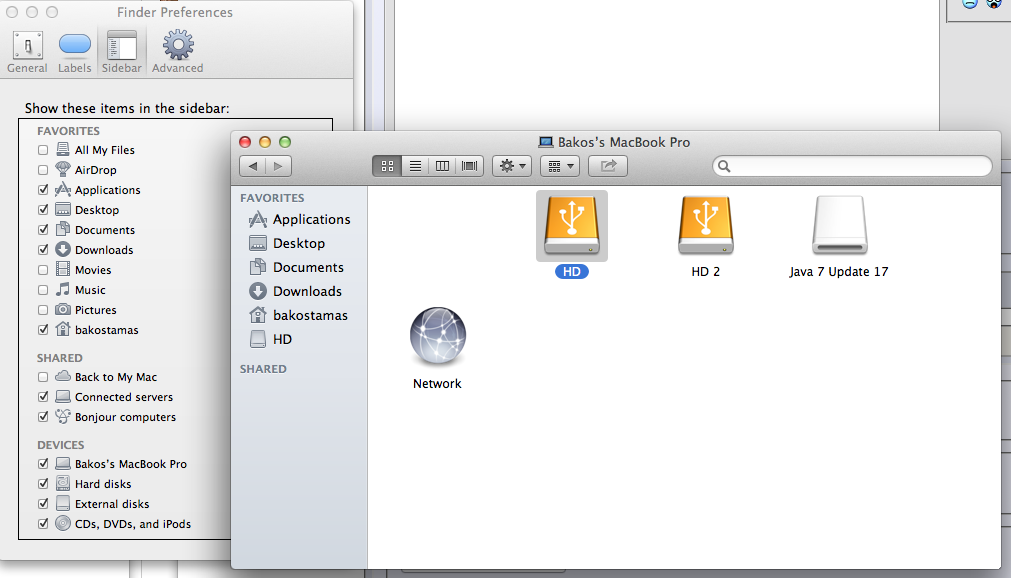Click the Connected servers icon
This screenshot has width=1011, height=578.
[63, 397]
